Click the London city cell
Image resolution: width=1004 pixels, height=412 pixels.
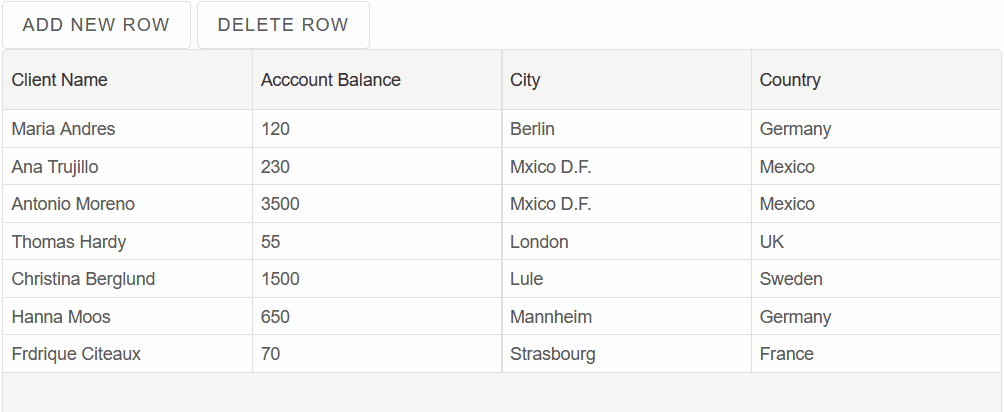tap(626, 242)
